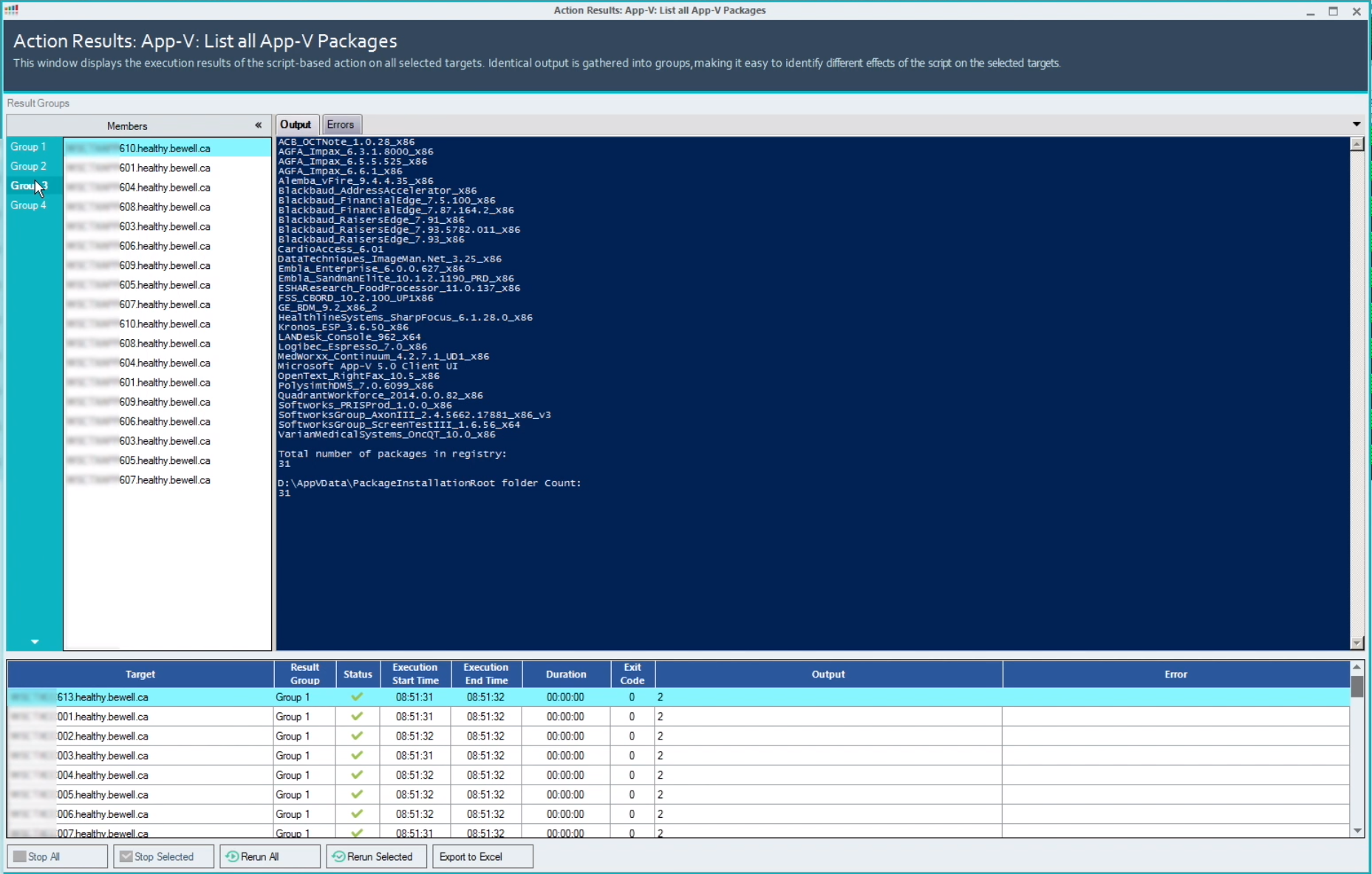Click green check status for 002.healthy.bewell.ca
This screenshot has width=1372, height=874.
(x=357, y=736)
